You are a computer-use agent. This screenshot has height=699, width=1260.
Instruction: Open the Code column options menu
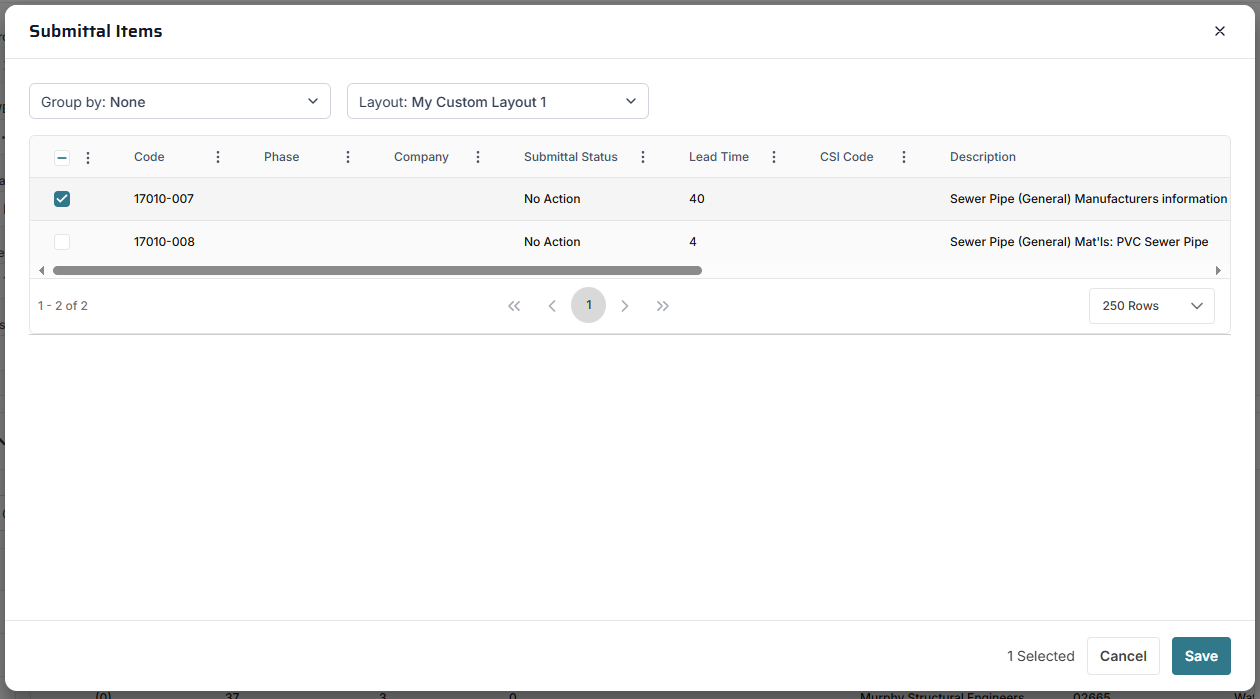(x=218, y=157)
